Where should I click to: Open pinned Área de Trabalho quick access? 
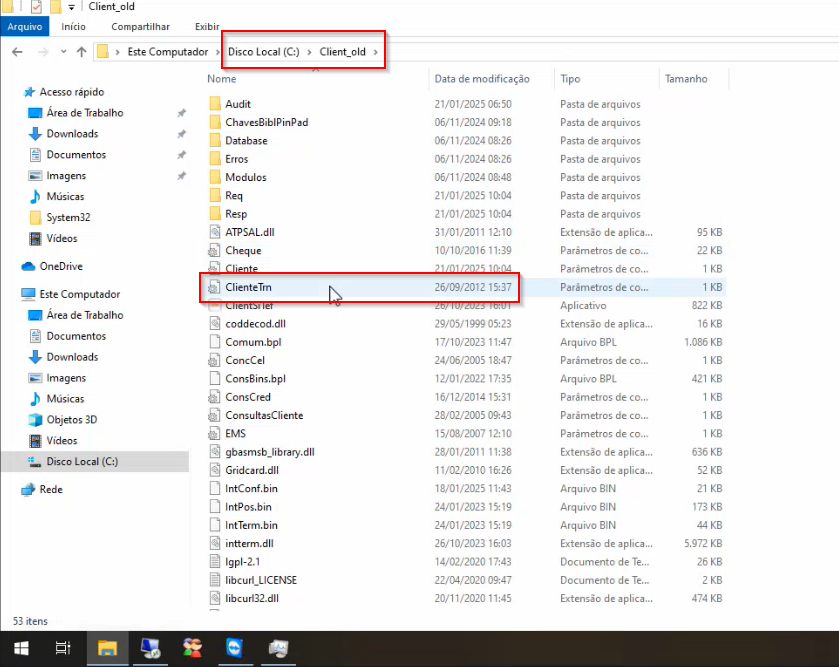(85, 113)
